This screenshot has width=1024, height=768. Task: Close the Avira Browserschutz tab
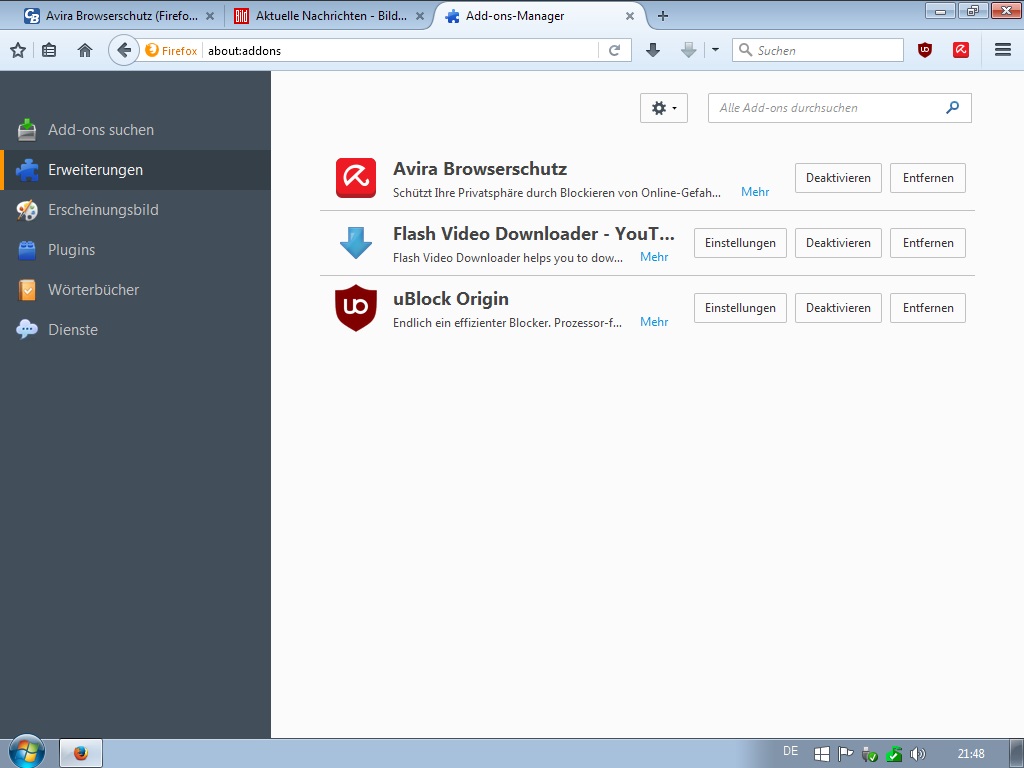click(x=210, y=16)
